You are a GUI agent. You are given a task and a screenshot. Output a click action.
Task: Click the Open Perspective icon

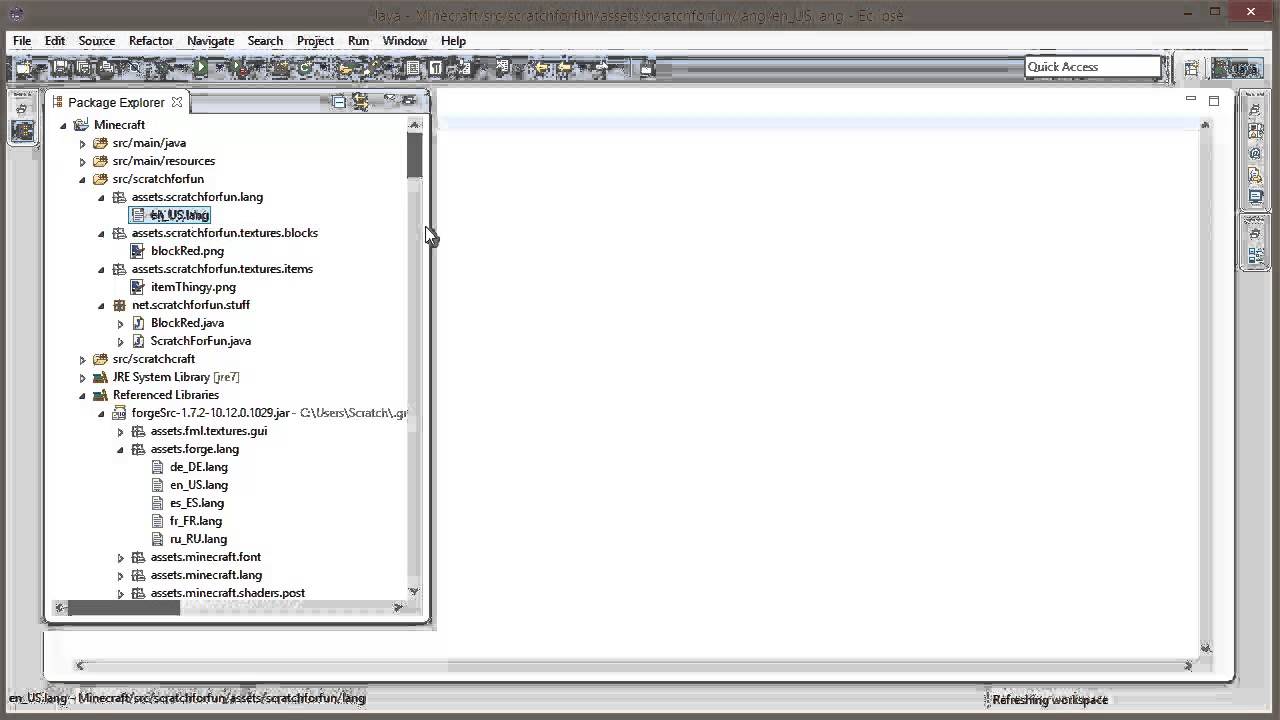pos(1192,68)
